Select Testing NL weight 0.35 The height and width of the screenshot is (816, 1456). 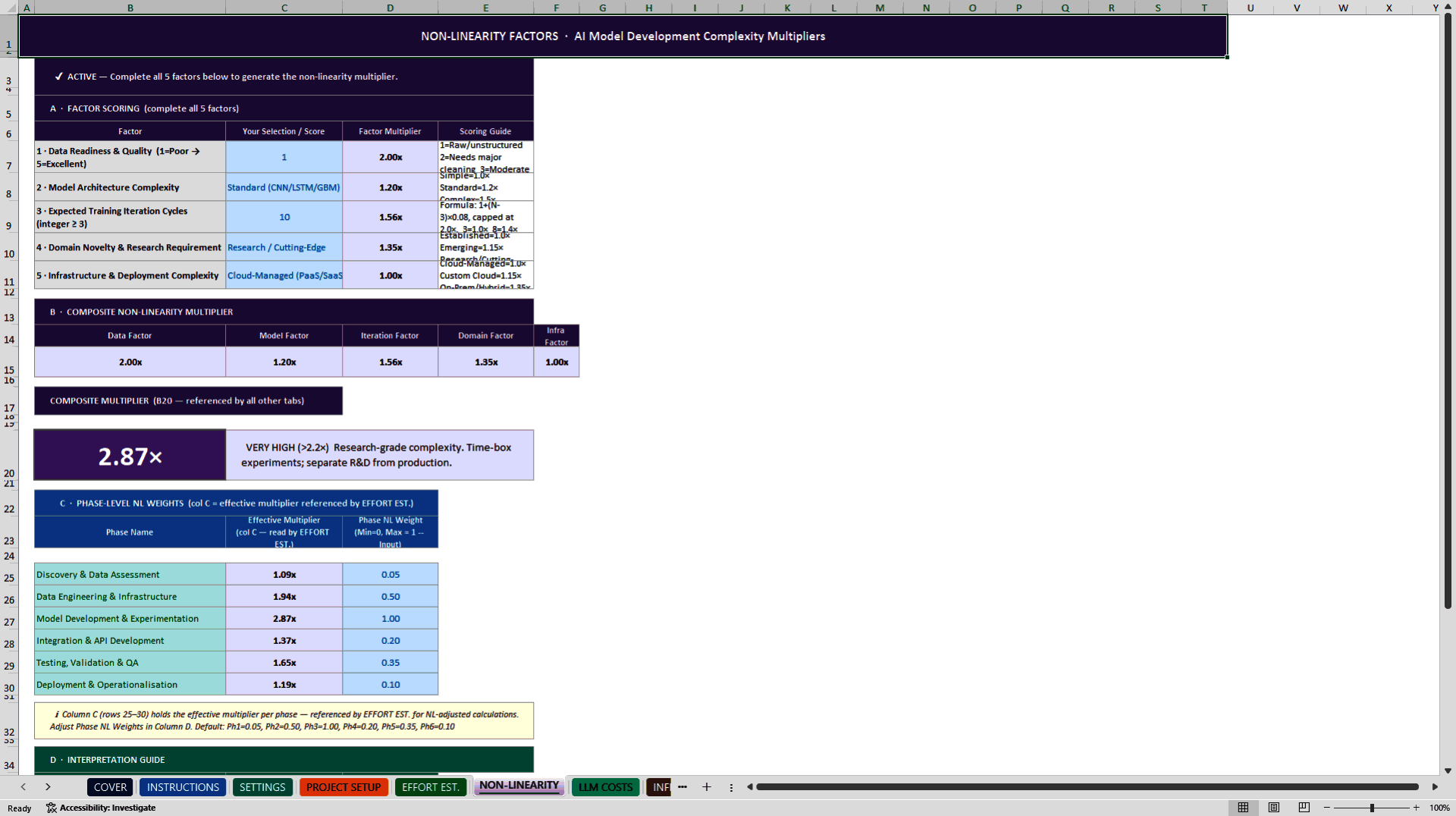390,663
